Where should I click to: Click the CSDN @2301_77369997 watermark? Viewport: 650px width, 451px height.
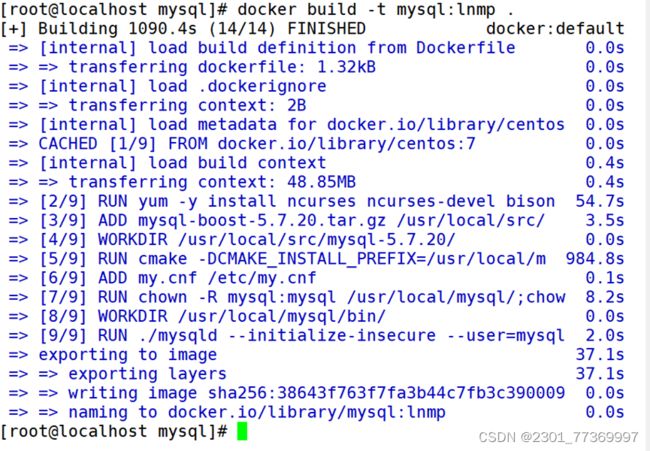pos(558,437)
